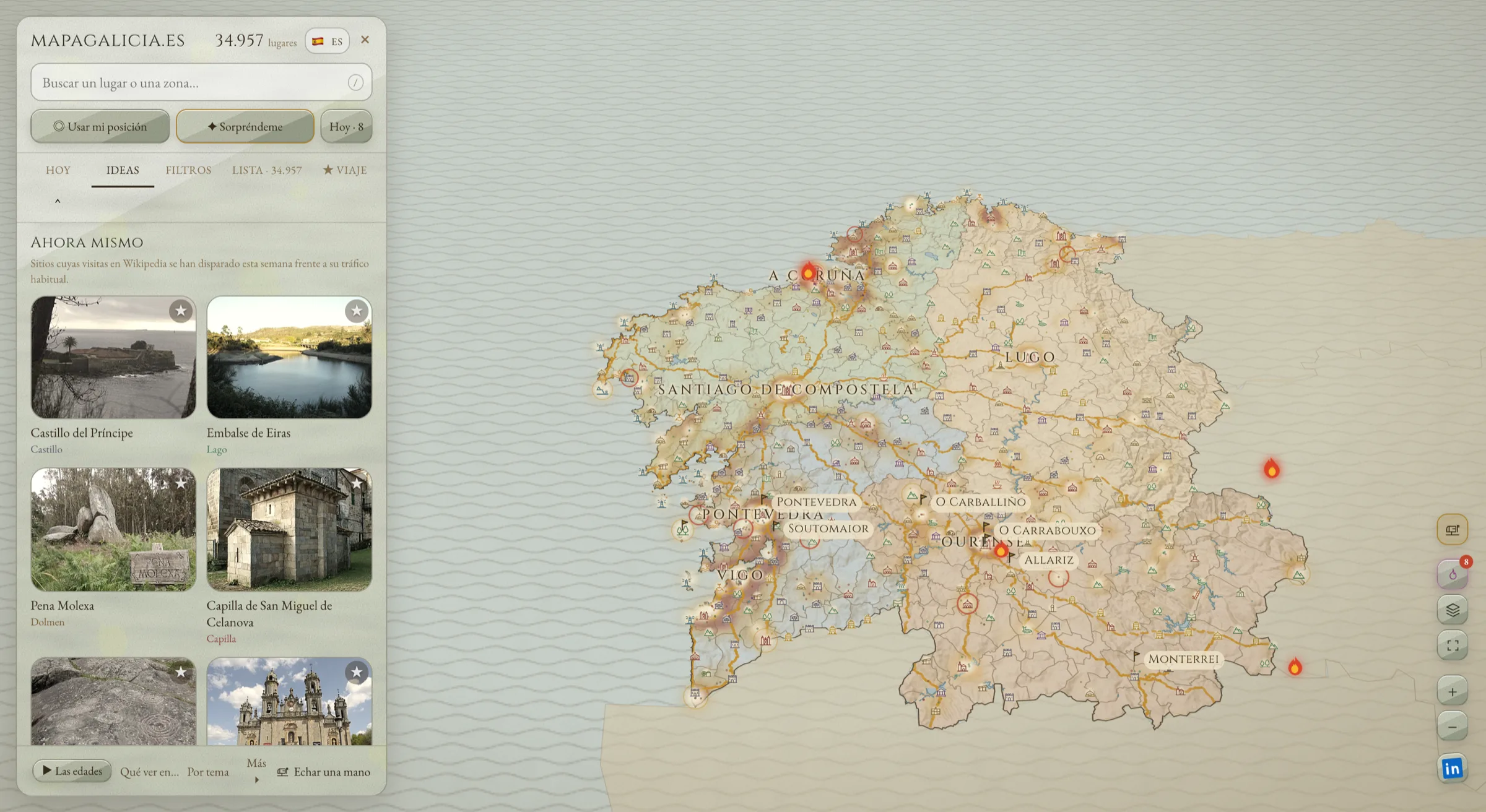Viewport: 1486px width, 812px height.
Task: Click the VIGO city label on map
Action: (740, 575)
